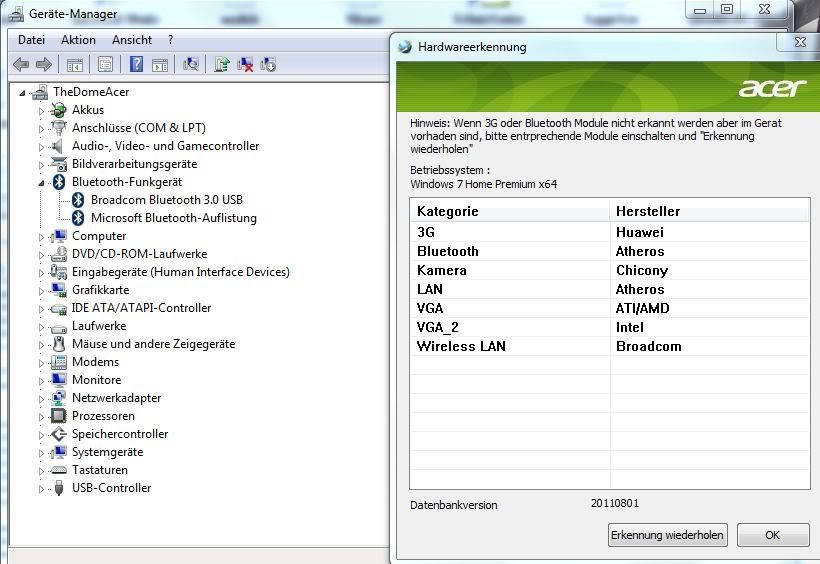The height and width of the screenshot is (564, 820).
Task: Select the Kamera row
Action: (610, 270)
